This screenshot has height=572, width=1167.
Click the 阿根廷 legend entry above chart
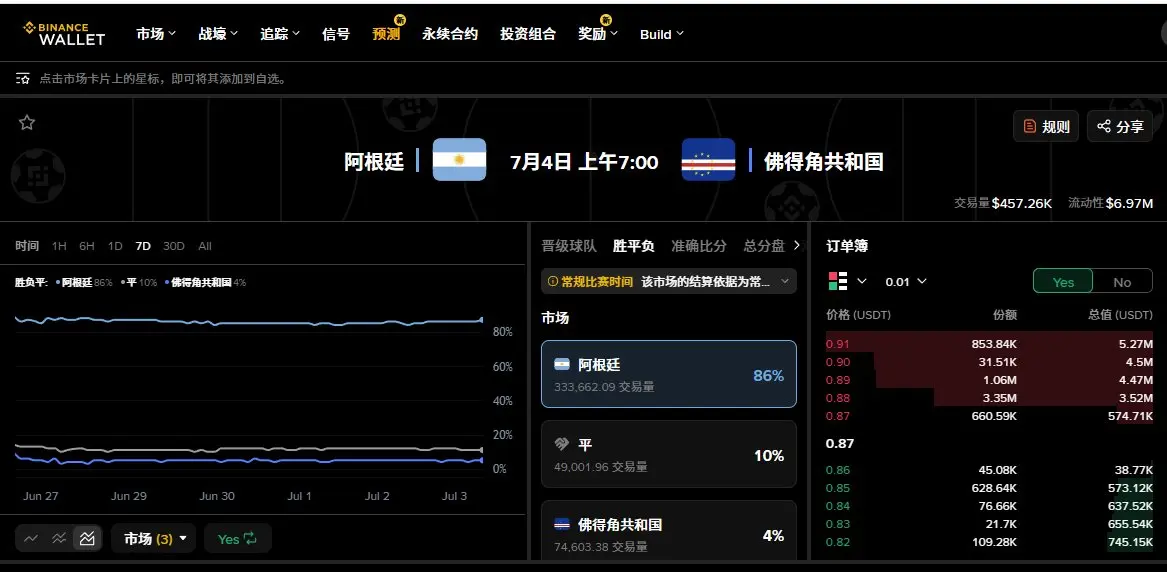[83, 283]
